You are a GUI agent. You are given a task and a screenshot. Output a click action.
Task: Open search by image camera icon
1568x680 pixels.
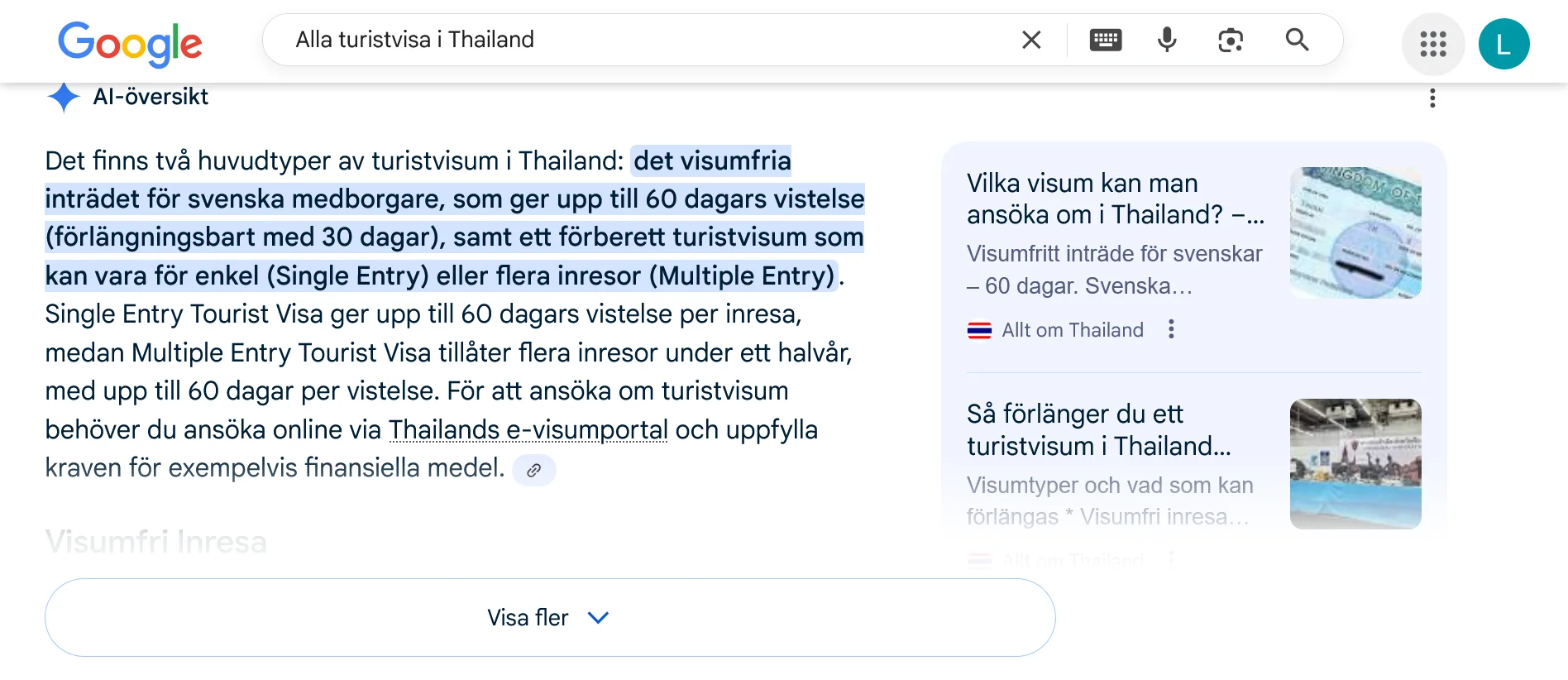(1231, 40)
